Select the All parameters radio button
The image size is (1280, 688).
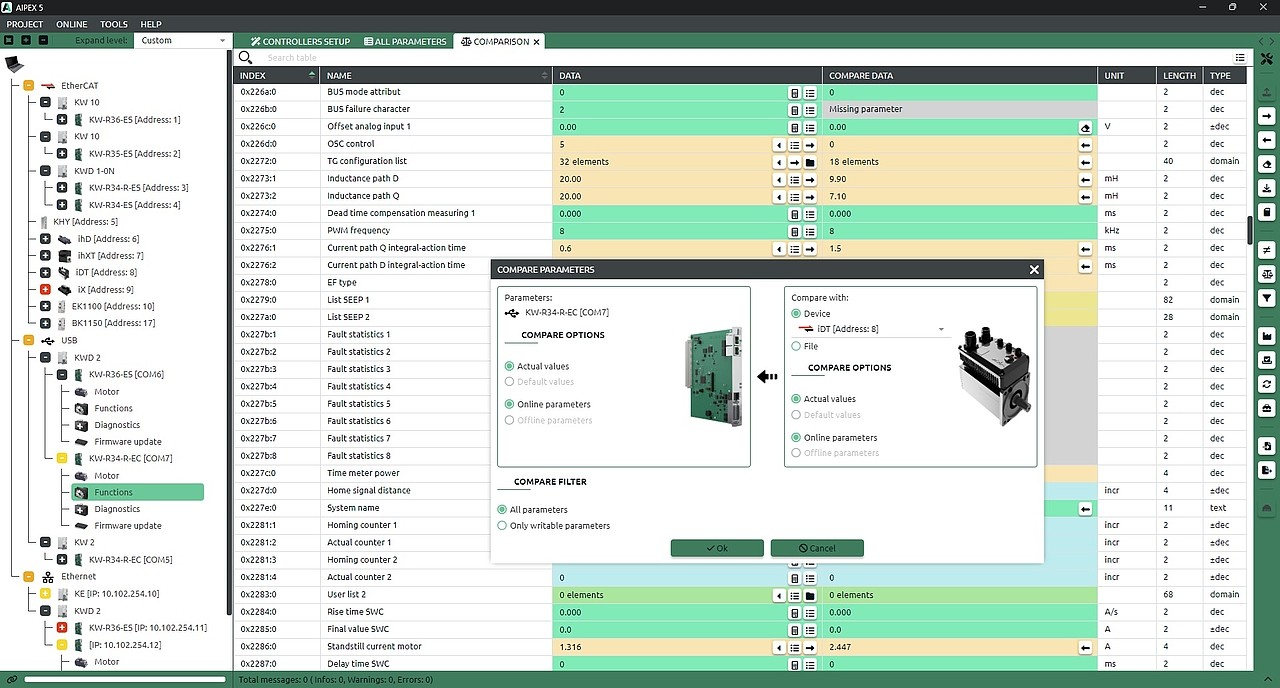(x=502, y=510)
